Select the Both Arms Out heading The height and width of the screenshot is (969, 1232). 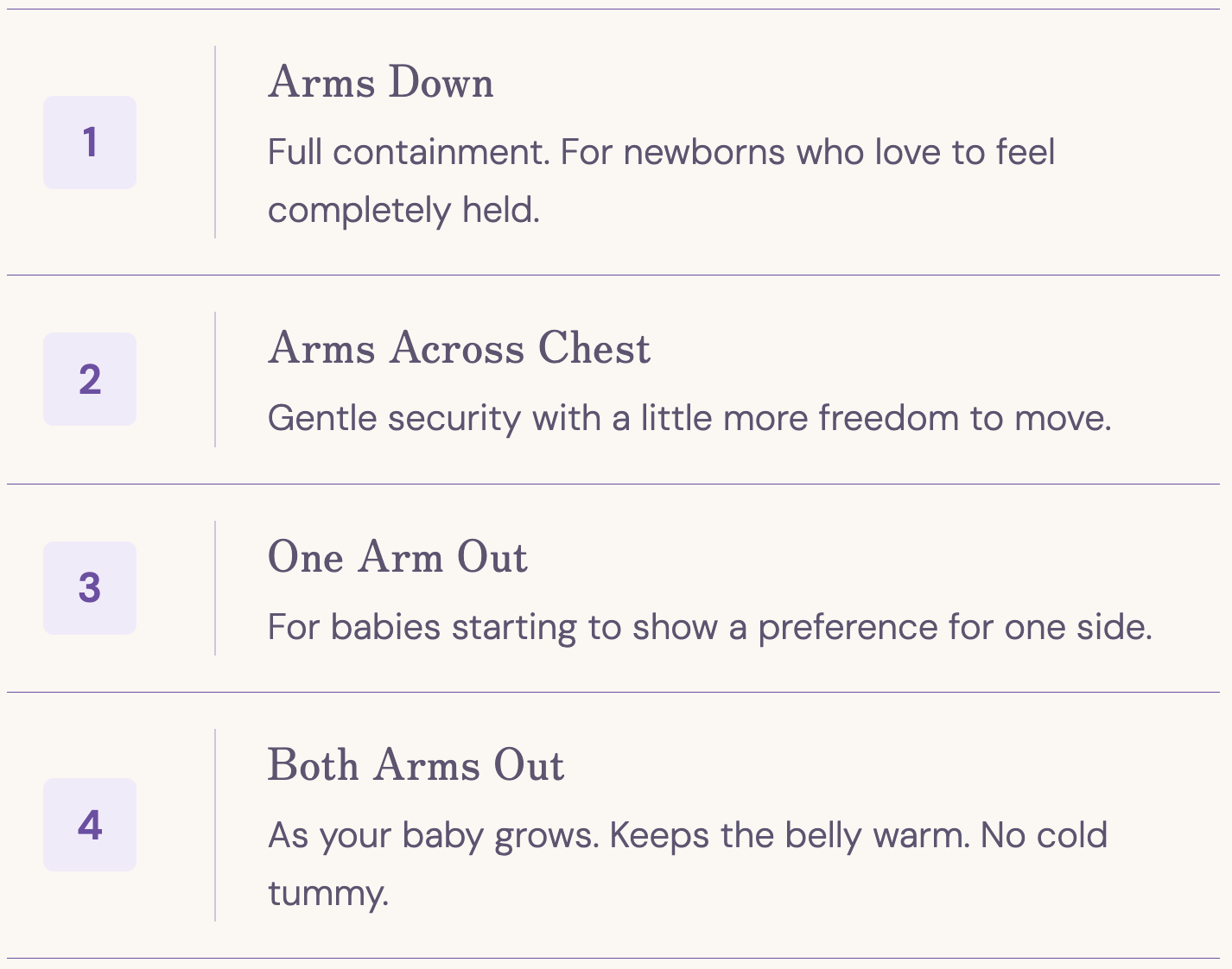[416, 766]
